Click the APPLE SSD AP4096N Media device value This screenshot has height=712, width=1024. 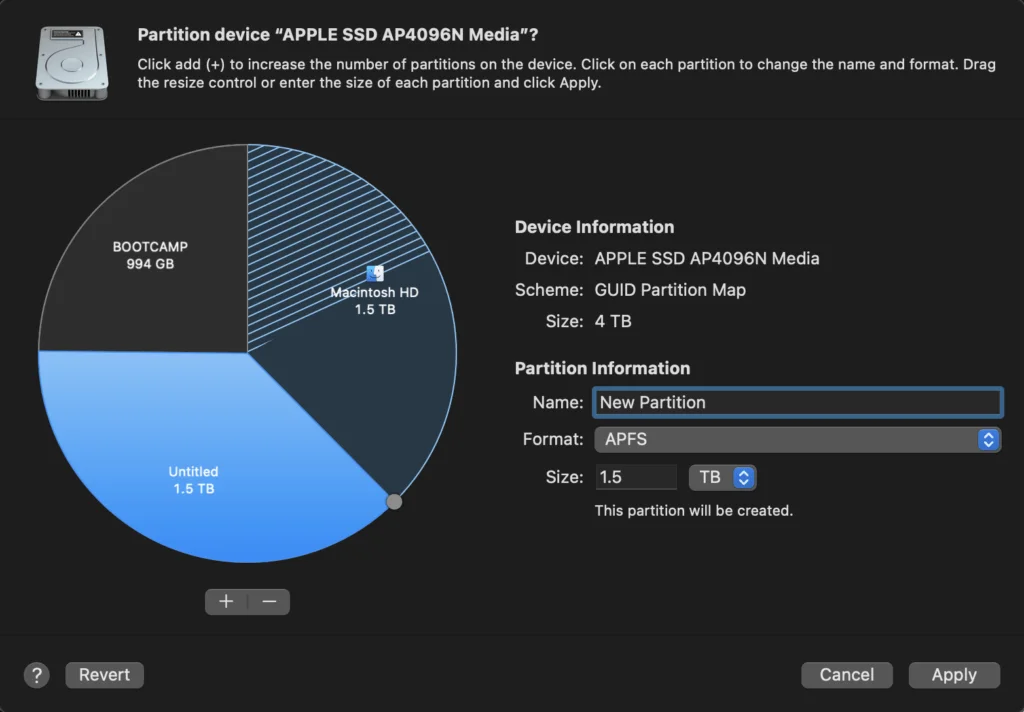707,259
